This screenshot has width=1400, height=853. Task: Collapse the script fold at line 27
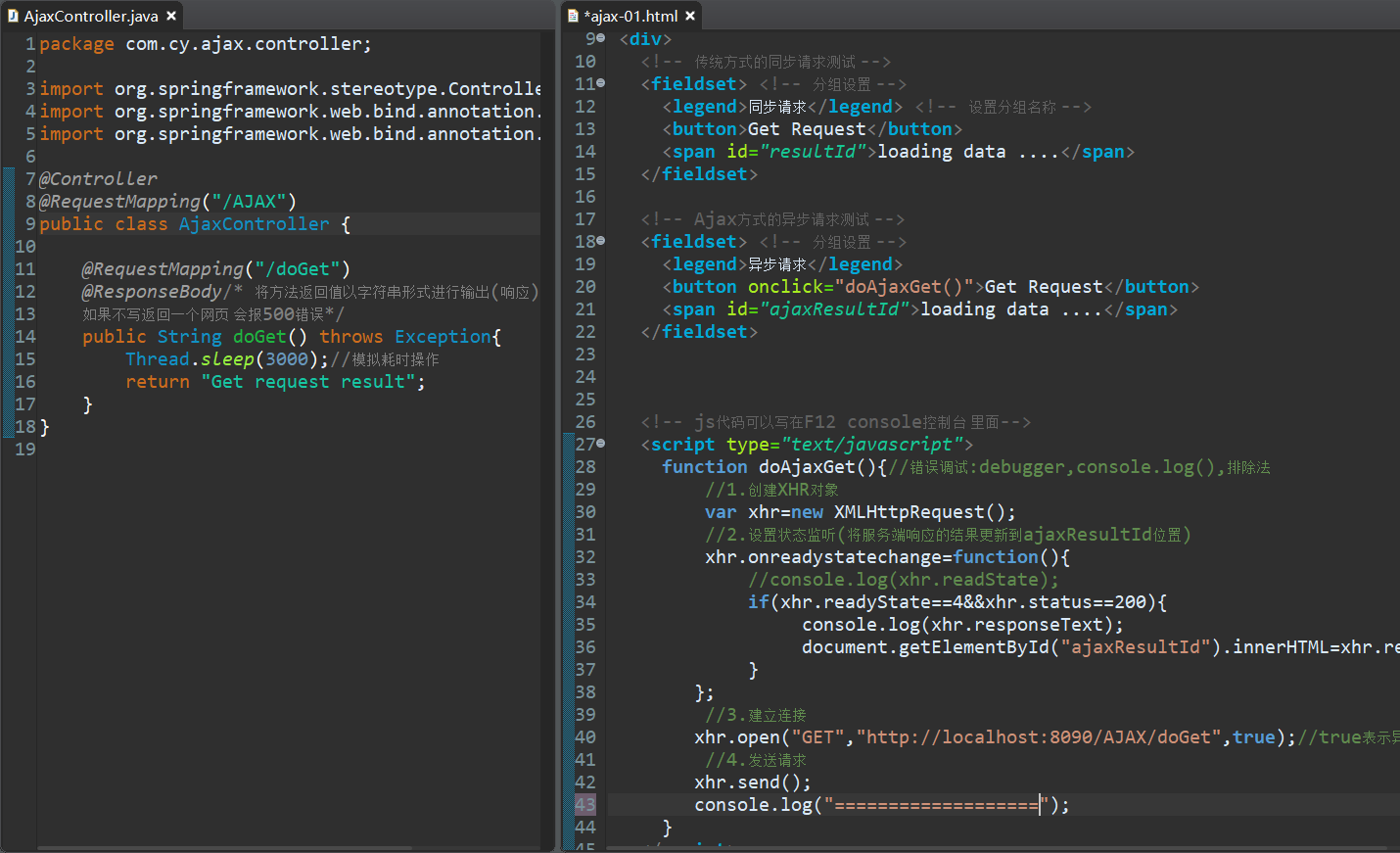click(601, 444)
